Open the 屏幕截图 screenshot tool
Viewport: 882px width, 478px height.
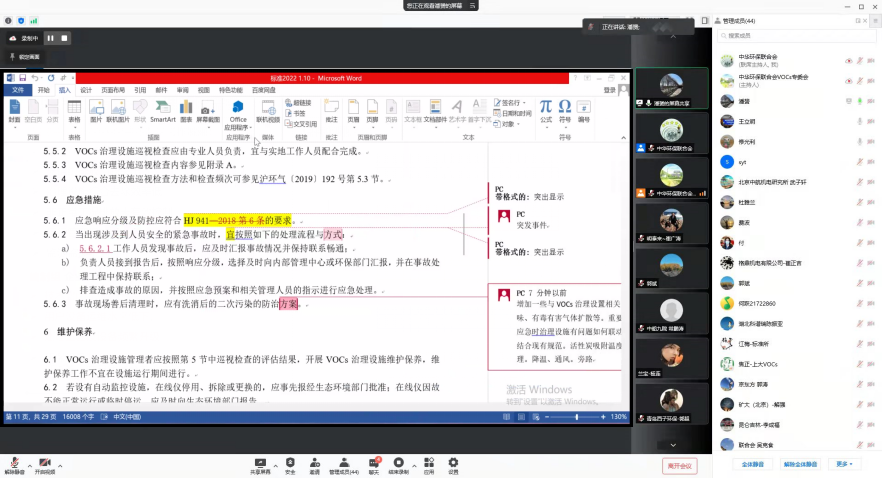tap(207, 110)
